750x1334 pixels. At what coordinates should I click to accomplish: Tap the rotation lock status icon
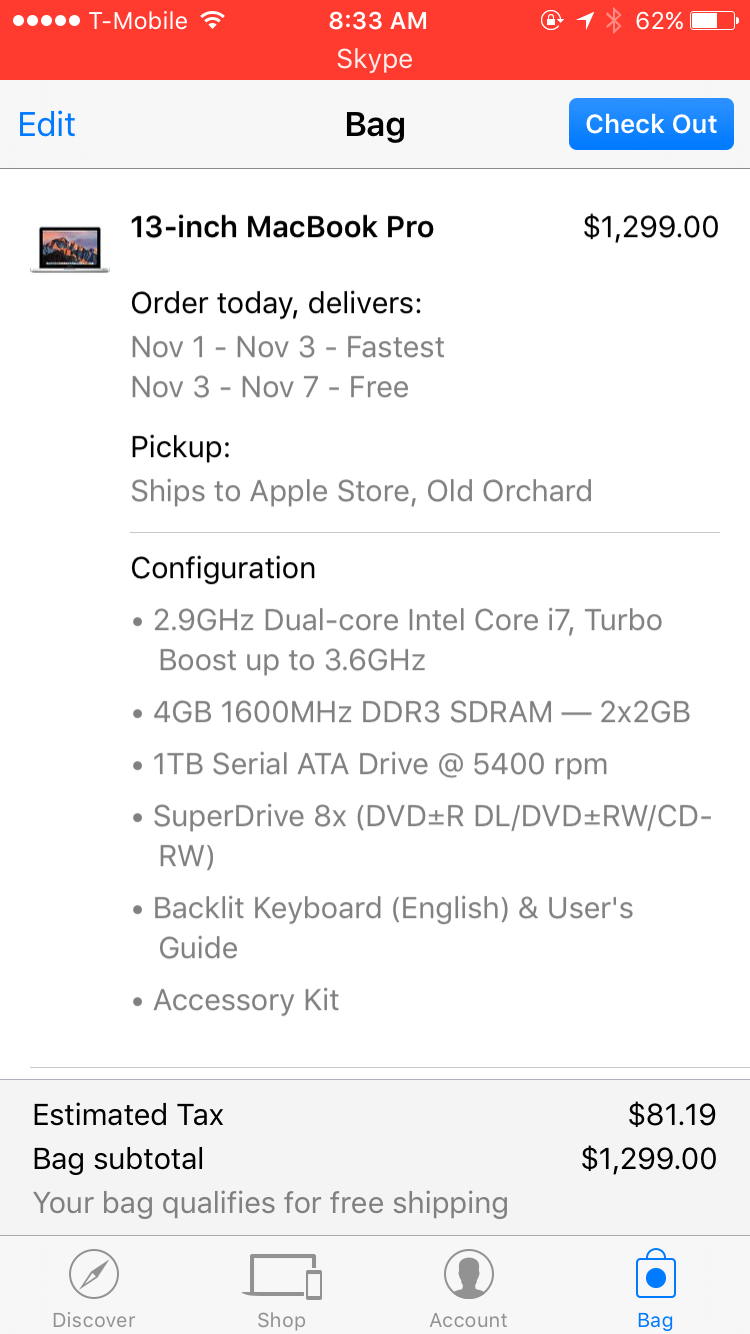coord(552,21)
